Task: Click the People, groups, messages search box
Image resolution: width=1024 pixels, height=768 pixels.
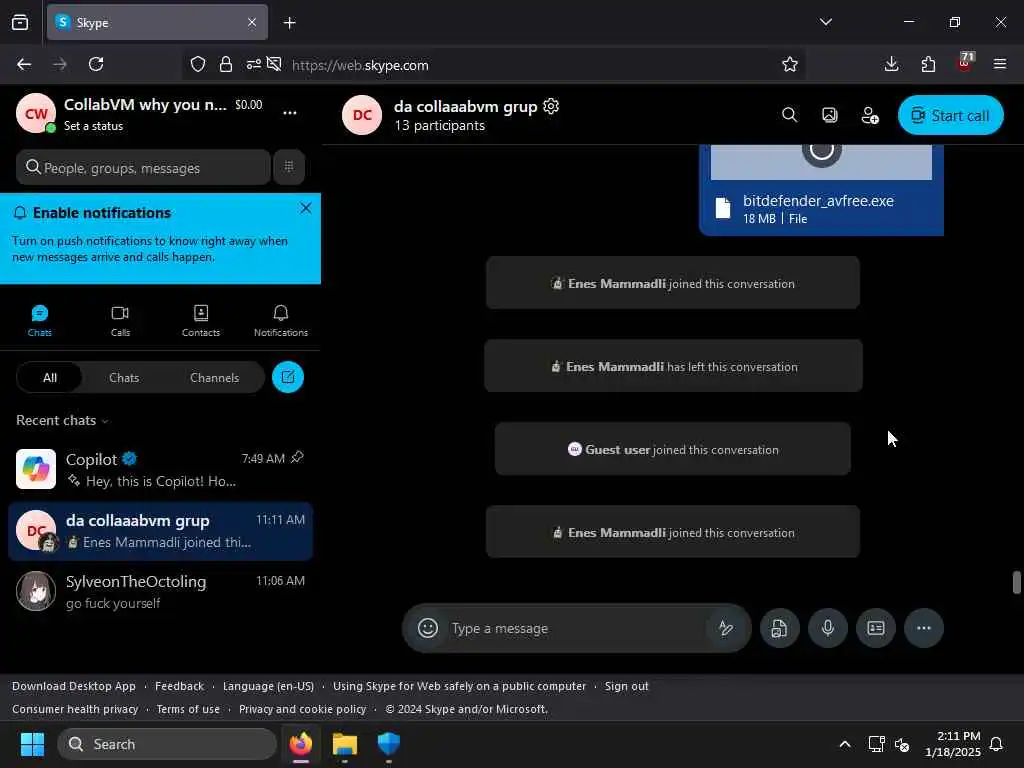Action: pos(143,167)
